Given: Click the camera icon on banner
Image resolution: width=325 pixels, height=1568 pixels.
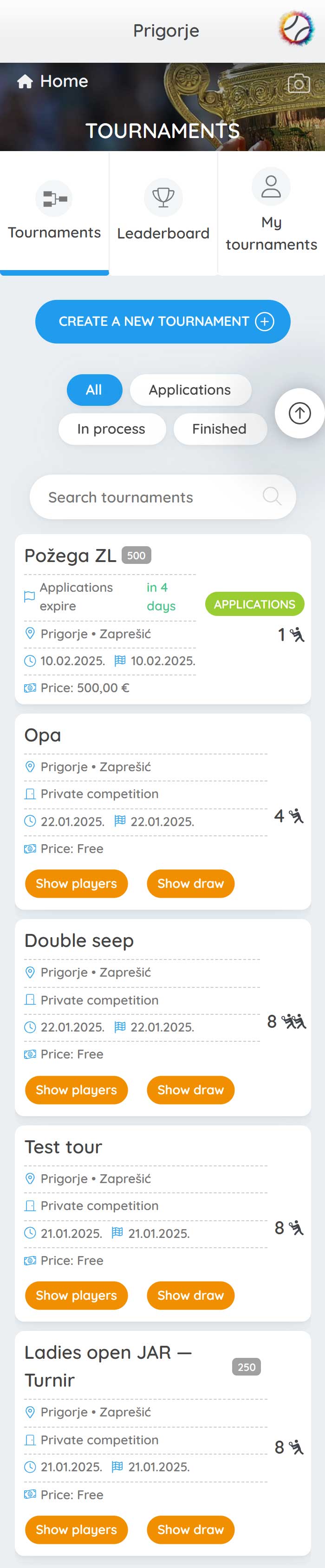Looking at the screenshot, I should pyautogui.click(x=298, y=83).
